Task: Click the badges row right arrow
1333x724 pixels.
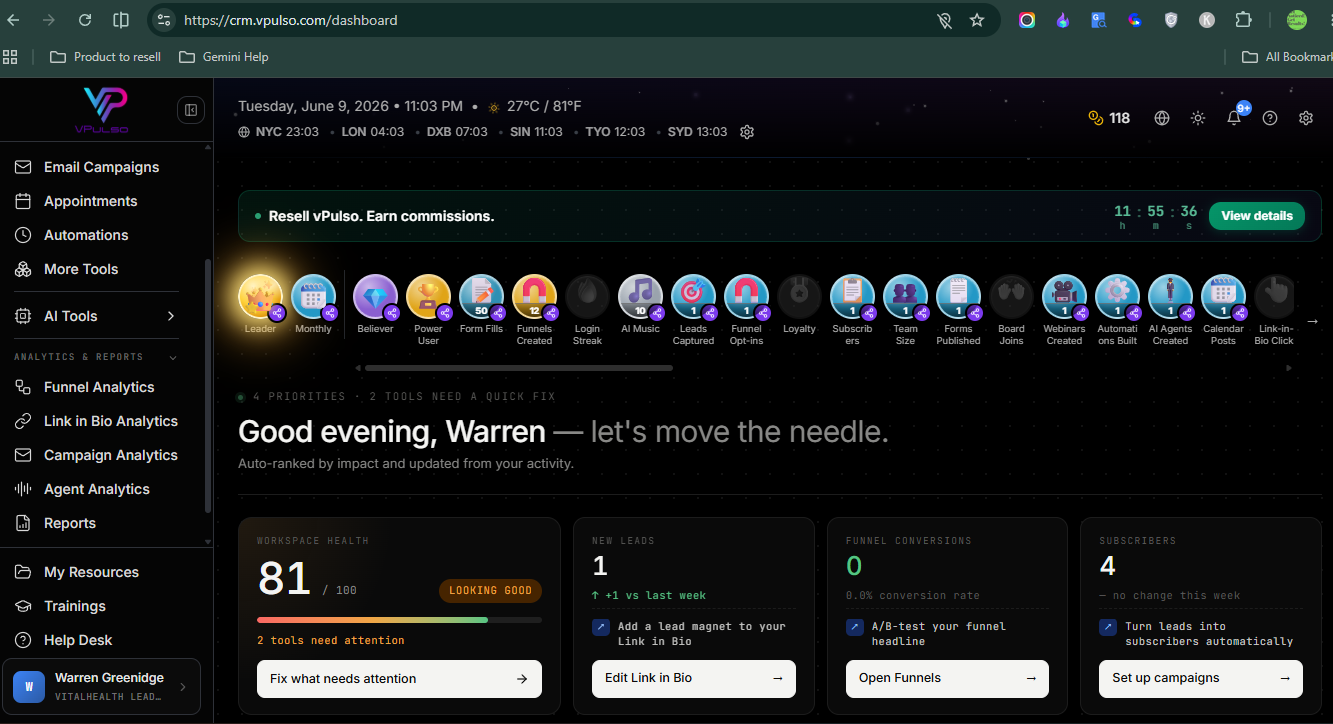Action: [1313, 321]
